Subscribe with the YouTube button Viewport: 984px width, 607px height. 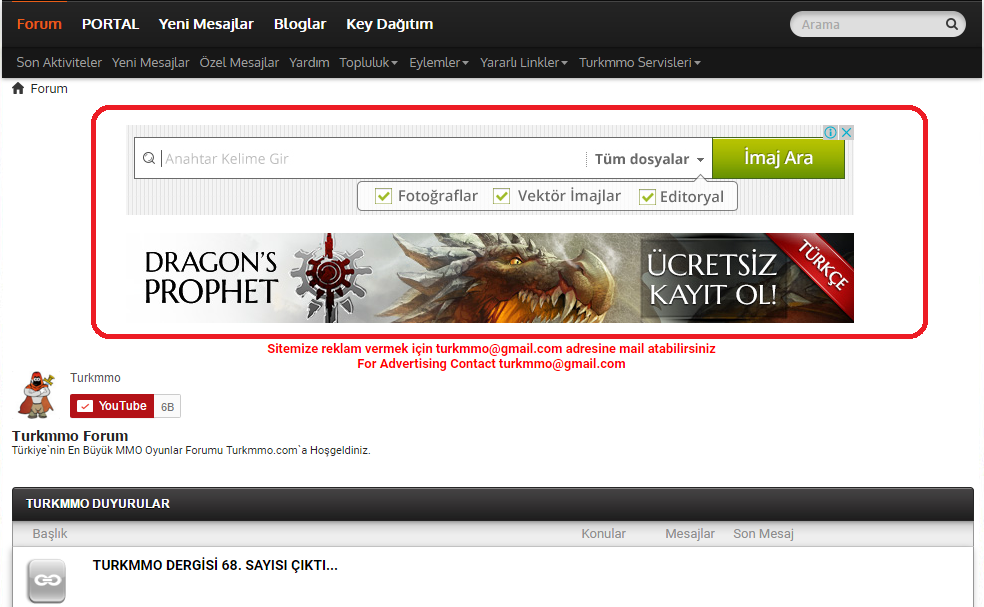(x=112, y=406)
